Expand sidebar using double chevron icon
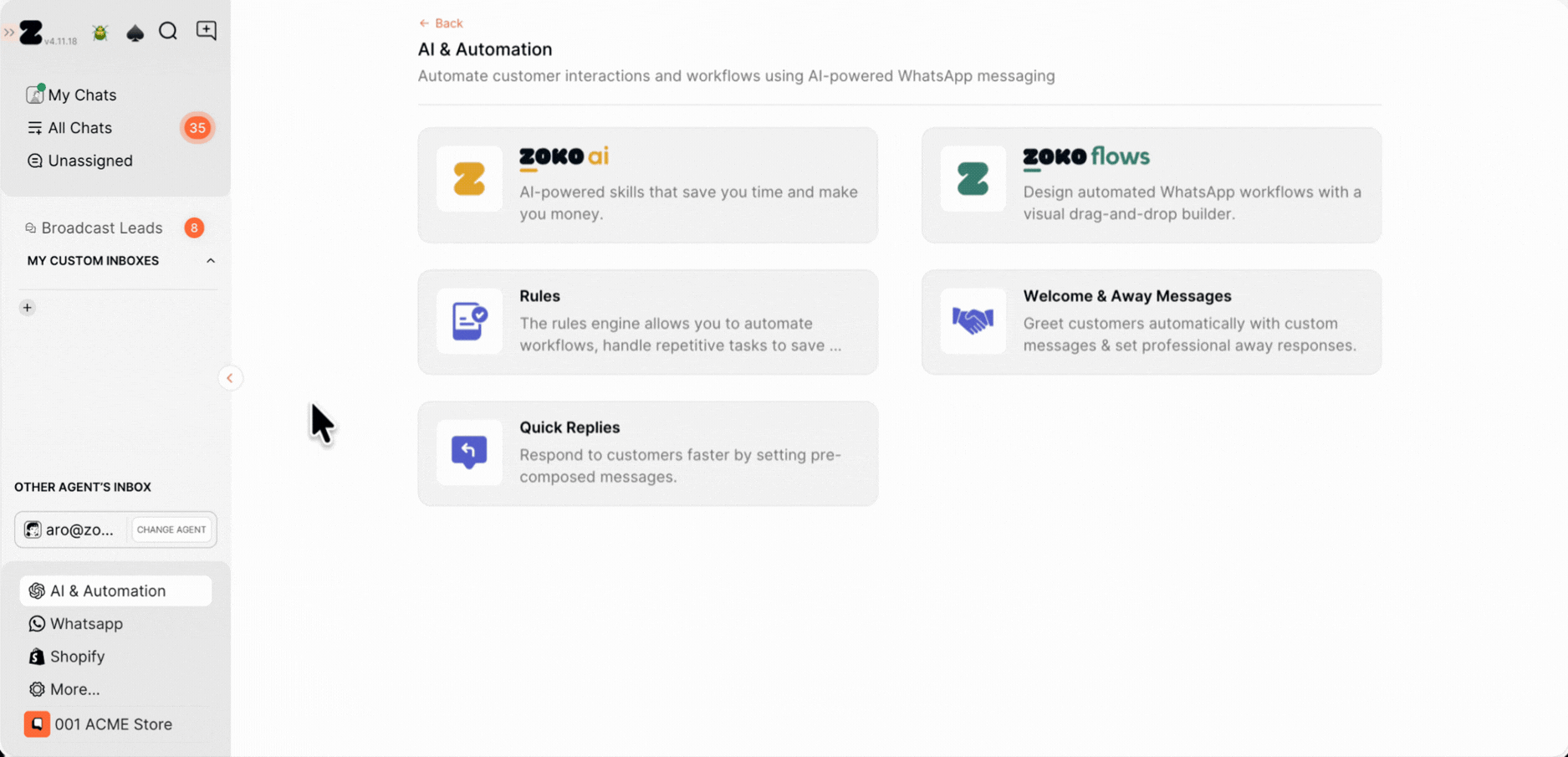This screenshot has height=757, width=1568. (x=9, y=33)
